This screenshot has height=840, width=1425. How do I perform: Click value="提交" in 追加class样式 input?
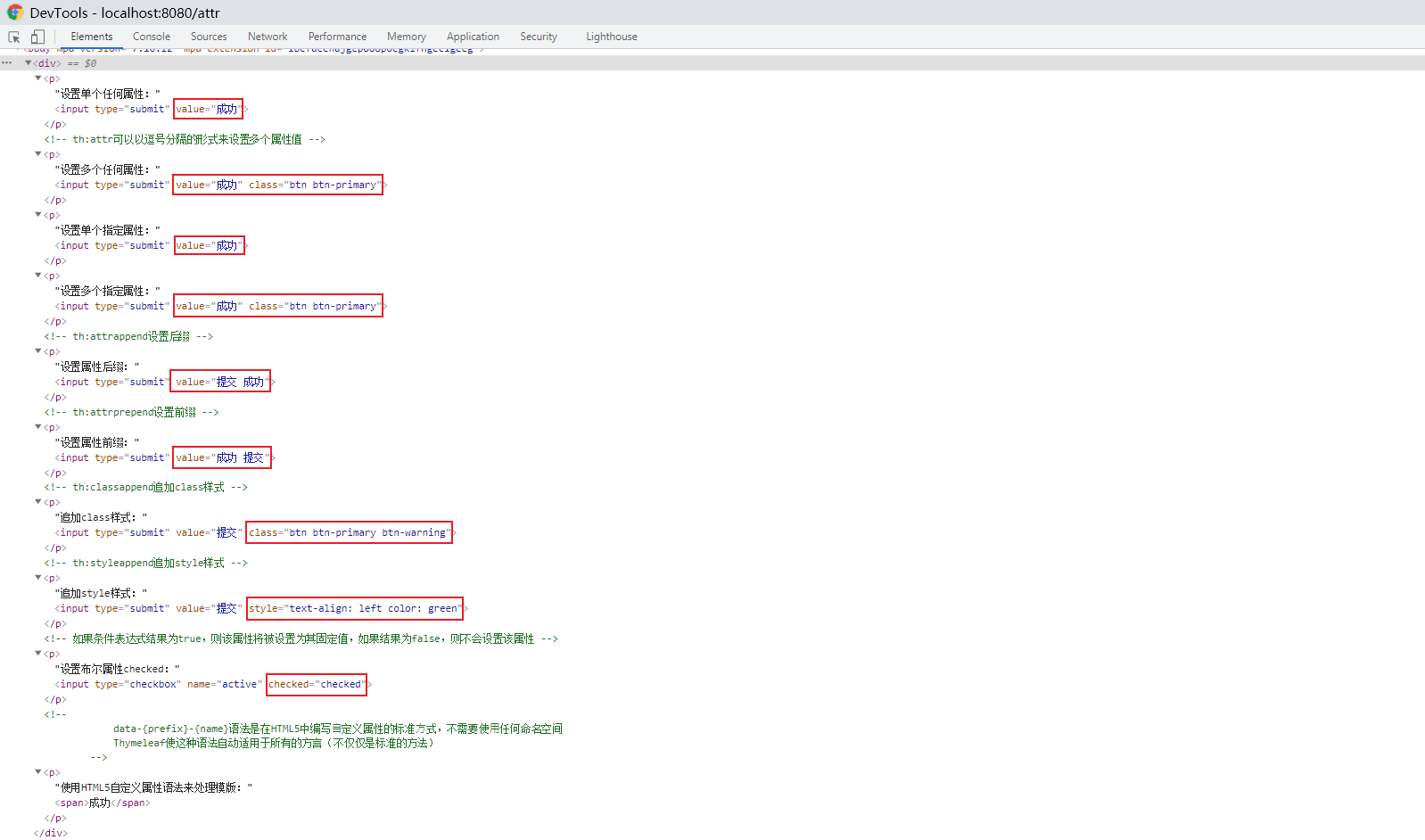pos(209,532)
